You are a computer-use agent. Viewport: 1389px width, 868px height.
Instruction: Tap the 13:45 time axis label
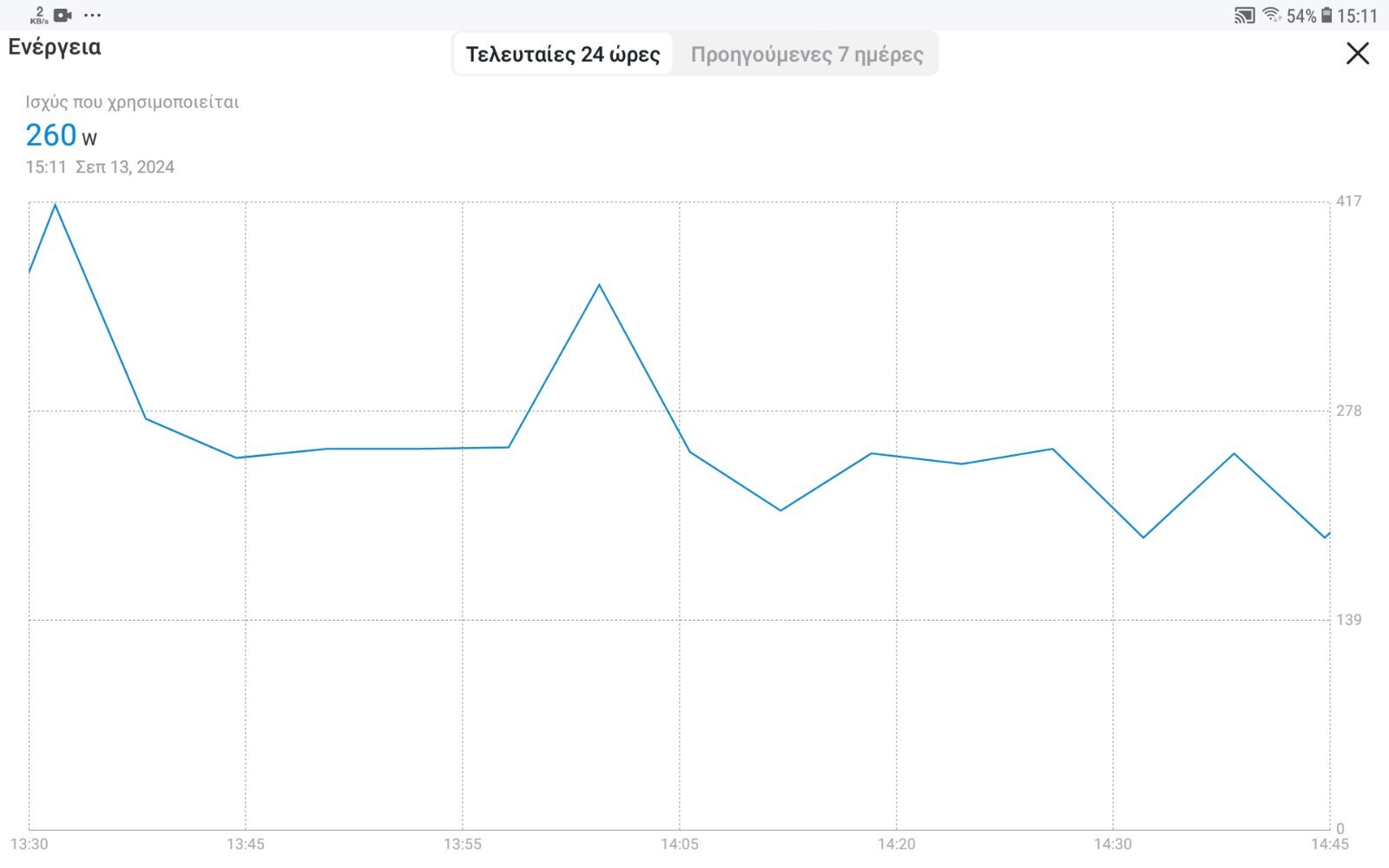point(246,844)
